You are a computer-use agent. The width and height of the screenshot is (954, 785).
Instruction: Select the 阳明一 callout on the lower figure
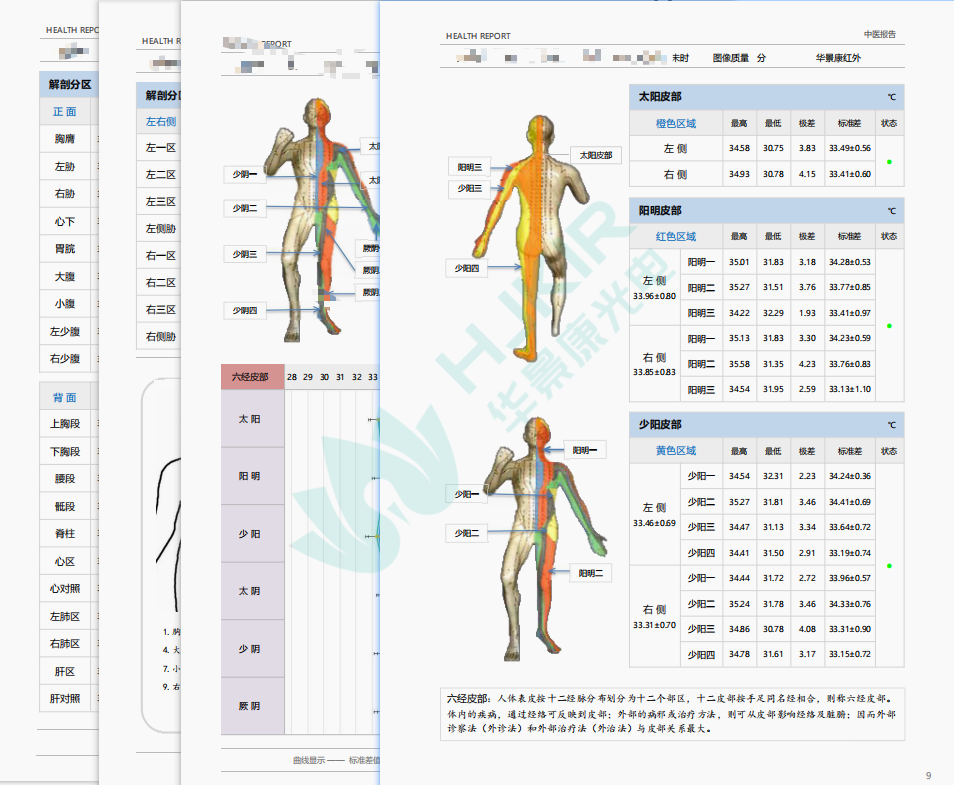584,451
